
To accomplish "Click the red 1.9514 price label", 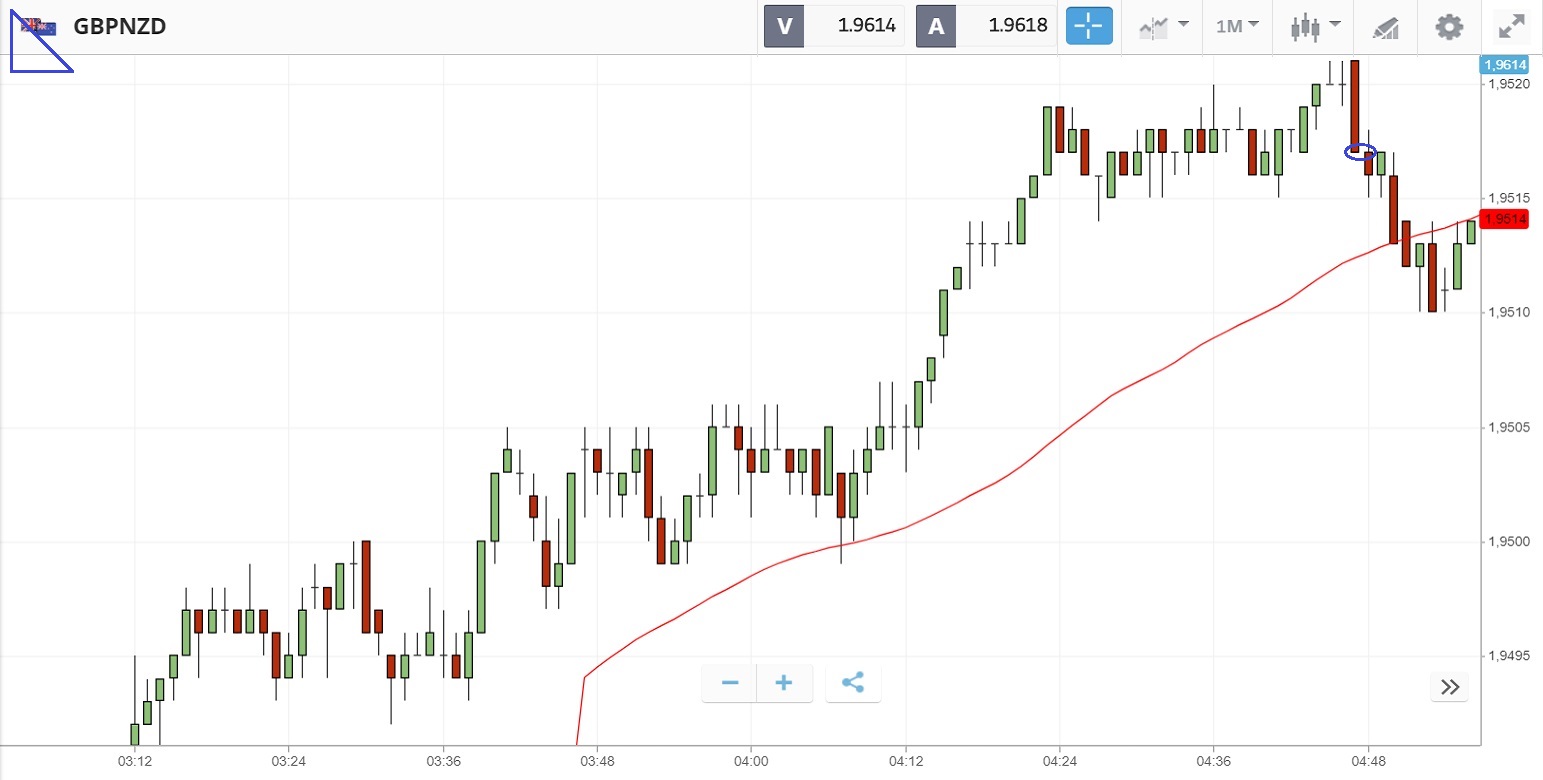I will (x=1504, y=219).
